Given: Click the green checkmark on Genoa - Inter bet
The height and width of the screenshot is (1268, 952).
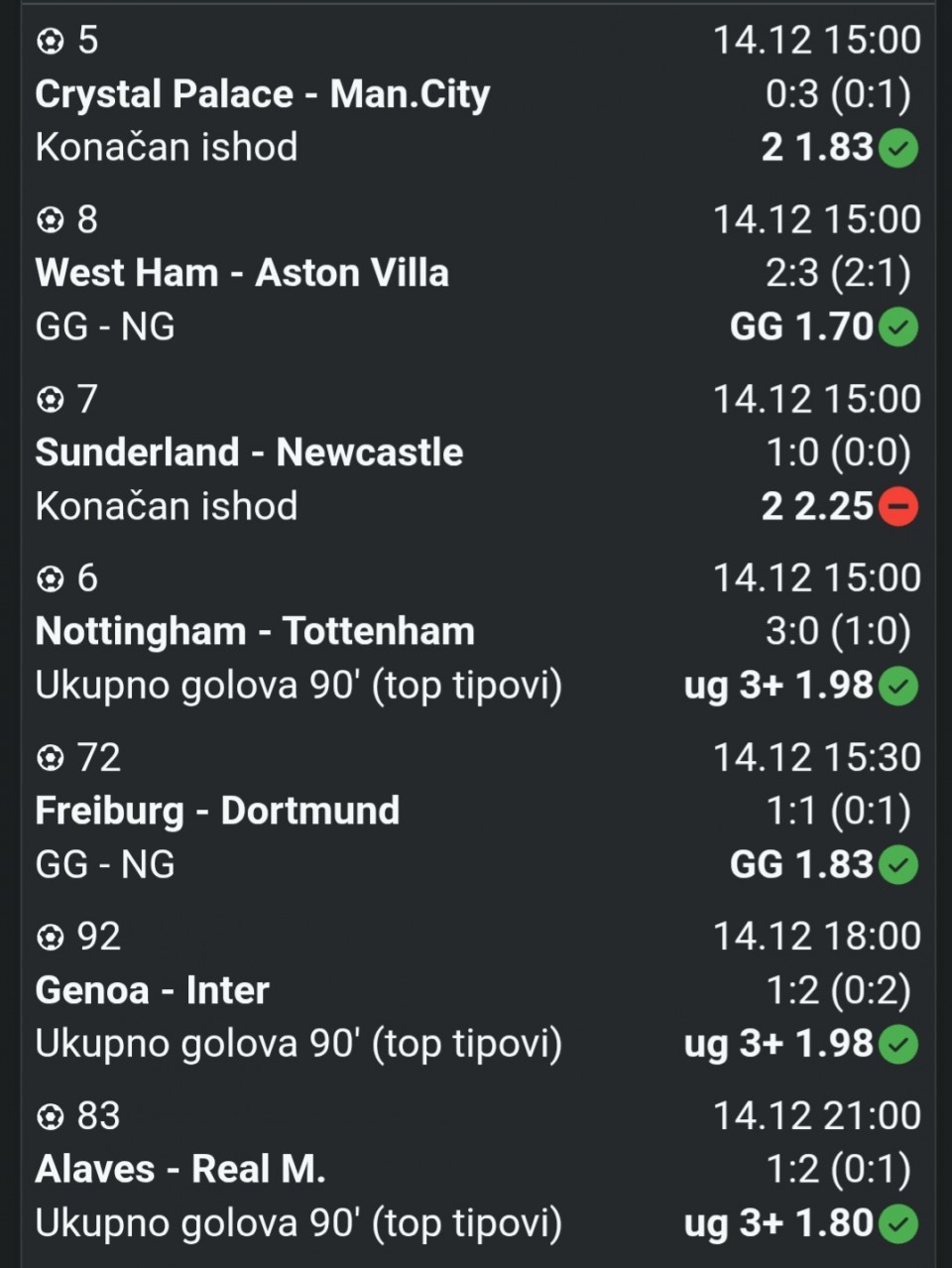Looking at the screenshot, I should point(899,1045).
